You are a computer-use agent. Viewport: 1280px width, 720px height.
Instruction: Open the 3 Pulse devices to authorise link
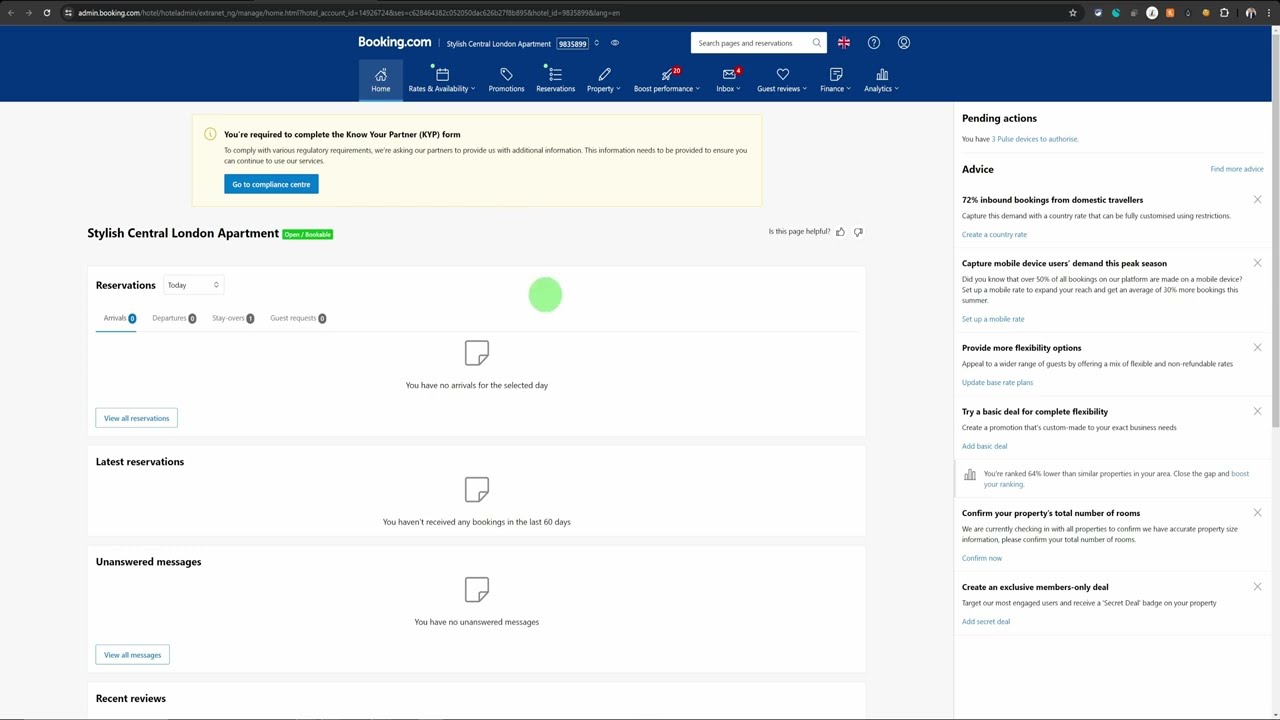click(1035, 139)
